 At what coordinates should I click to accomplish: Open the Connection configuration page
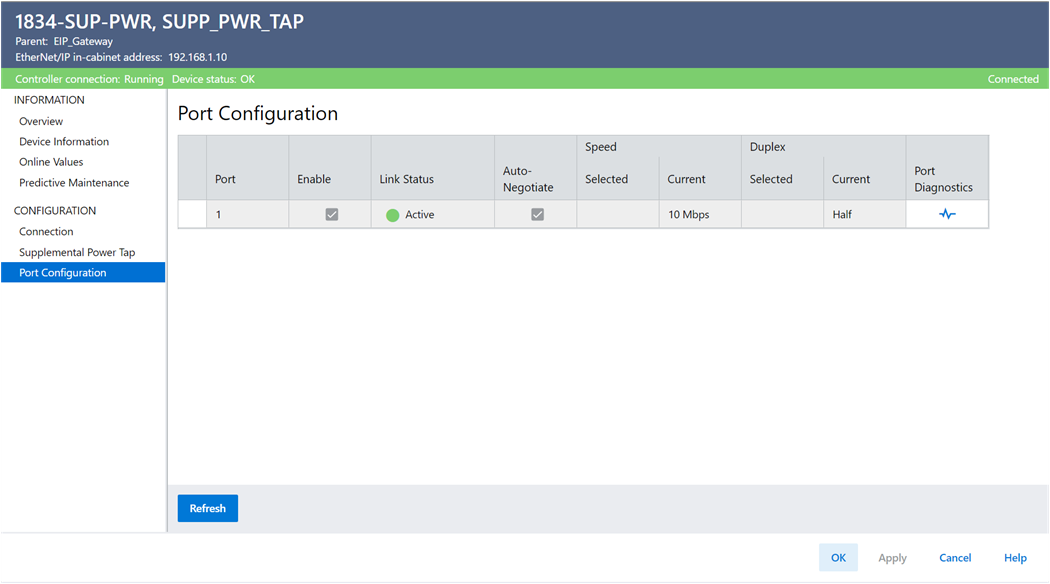pyautogui.click(x=46, y=231)
